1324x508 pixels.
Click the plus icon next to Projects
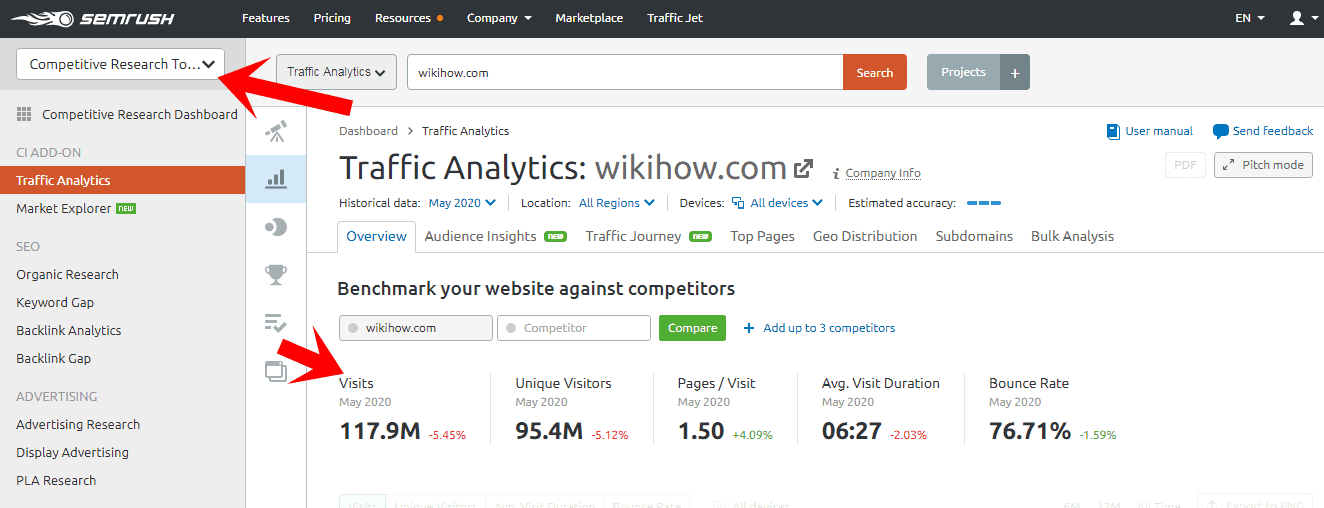tap(1014, 72)
